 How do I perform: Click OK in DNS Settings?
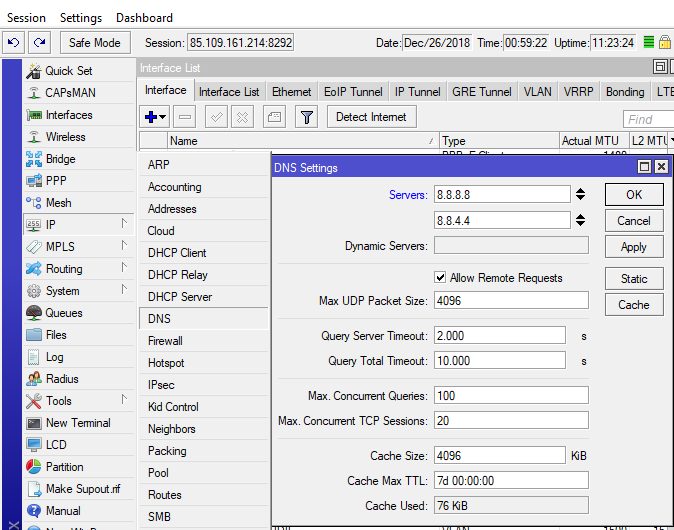coord(634,195)
